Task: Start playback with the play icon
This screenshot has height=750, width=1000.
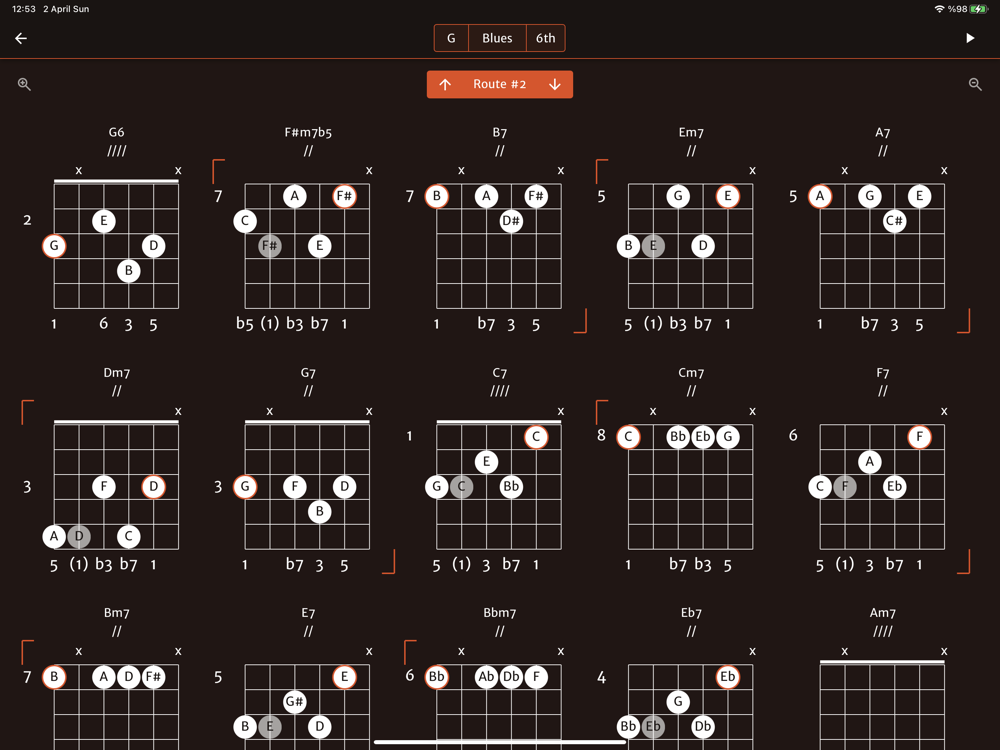Action: click(970, 38)
